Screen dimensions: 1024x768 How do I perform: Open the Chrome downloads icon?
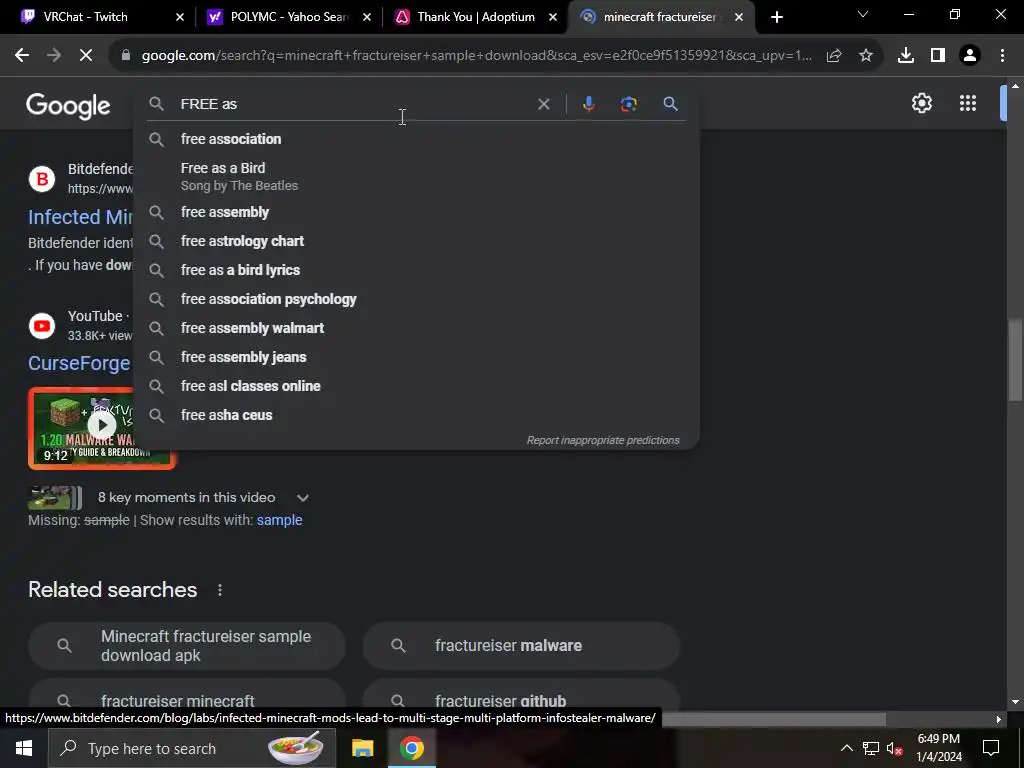[906, 56]
